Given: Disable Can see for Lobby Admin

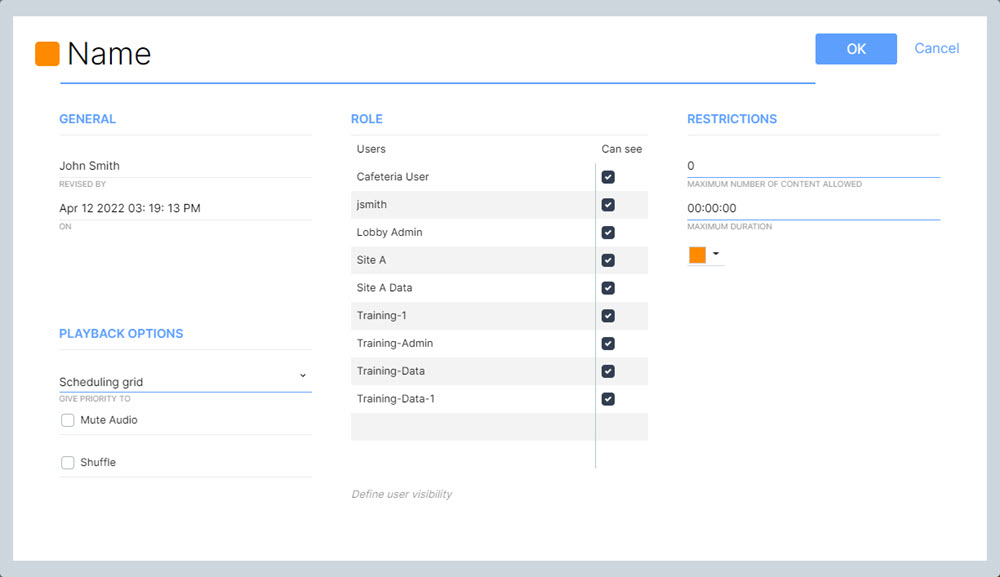Looking at the screenshot, I should tap(608, 233).
